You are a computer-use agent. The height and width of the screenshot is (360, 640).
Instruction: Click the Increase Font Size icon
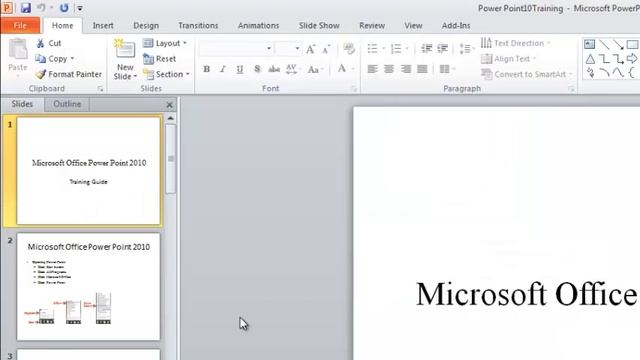[x=311, y=49]
